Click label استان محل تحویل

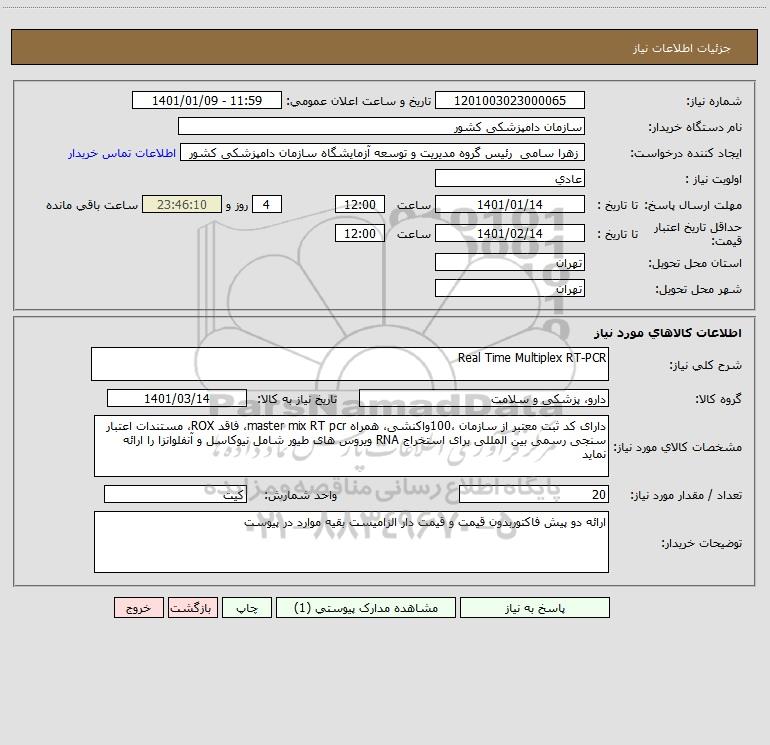point(695,263)
